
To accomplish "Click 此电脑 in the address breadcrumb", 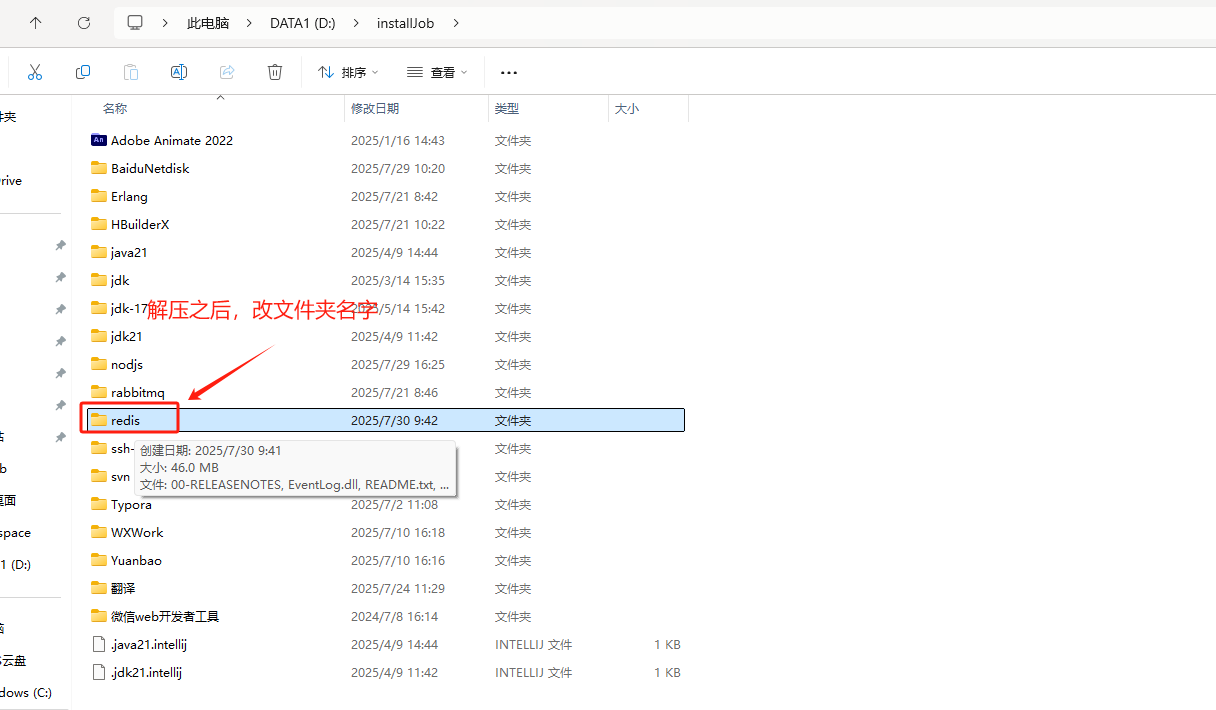I will coord(208,22).
